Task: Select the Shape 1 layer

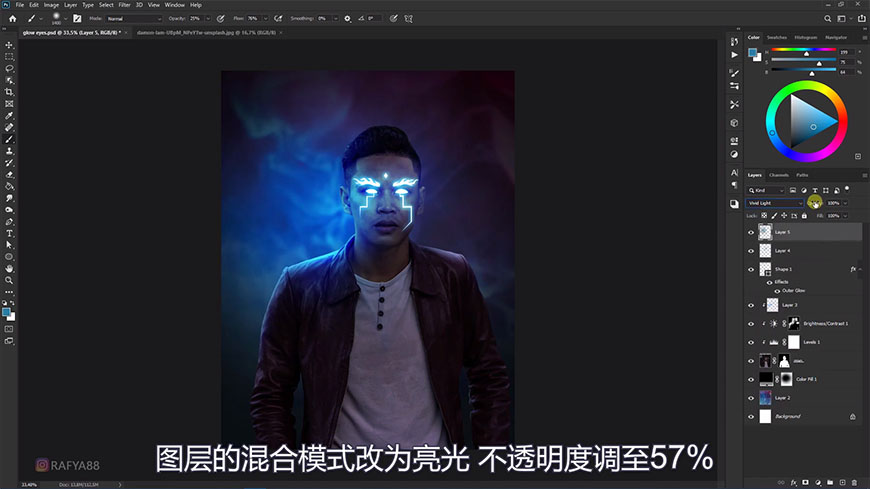Action: pos(800,269)
